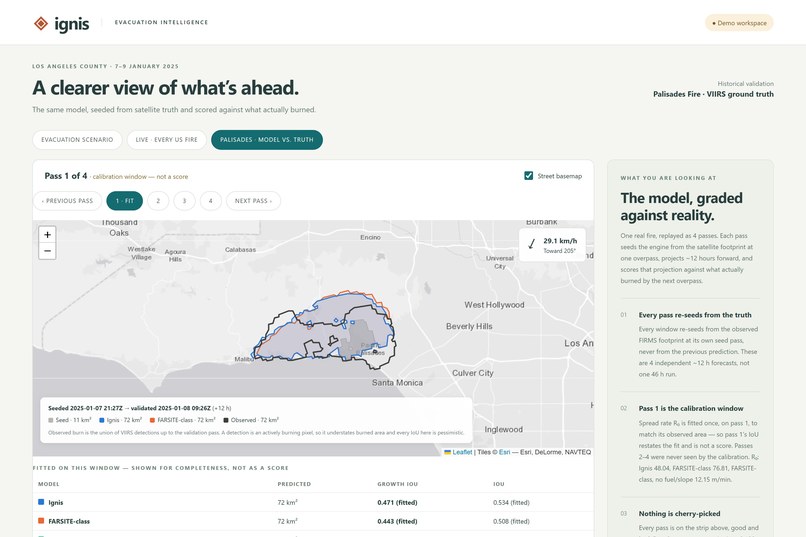
Task: Click the black Observed legend swatch
Action: coord(226,420)
